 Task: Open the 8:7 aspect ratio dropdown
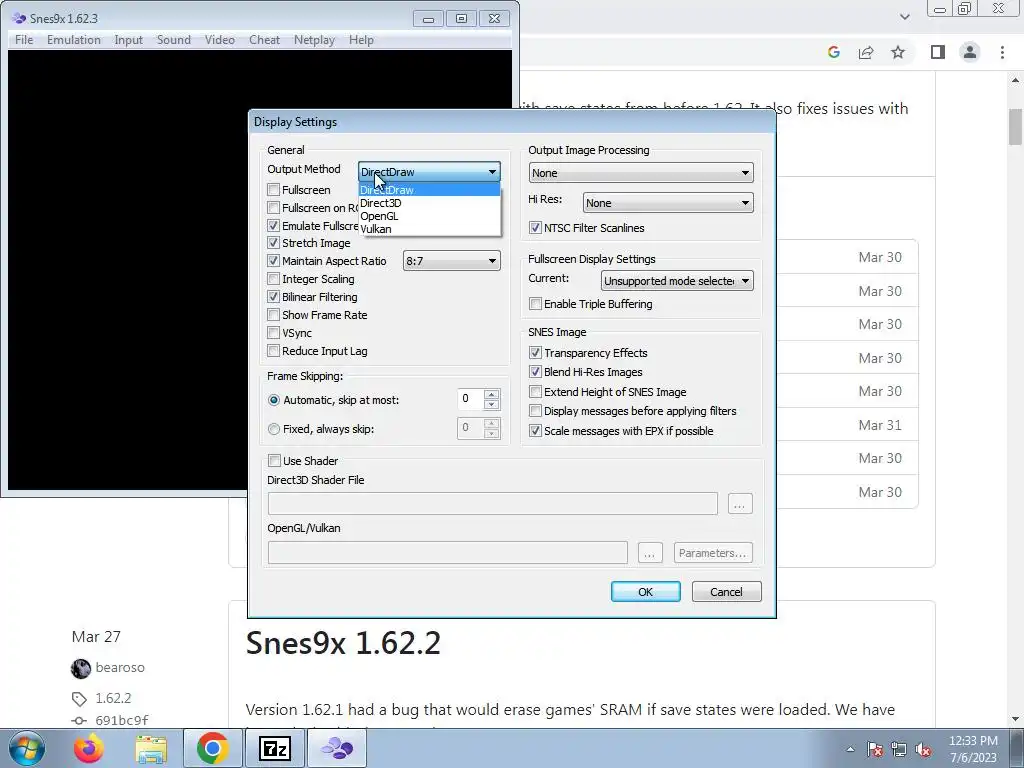pyautogui.click(x=451, y=261)
